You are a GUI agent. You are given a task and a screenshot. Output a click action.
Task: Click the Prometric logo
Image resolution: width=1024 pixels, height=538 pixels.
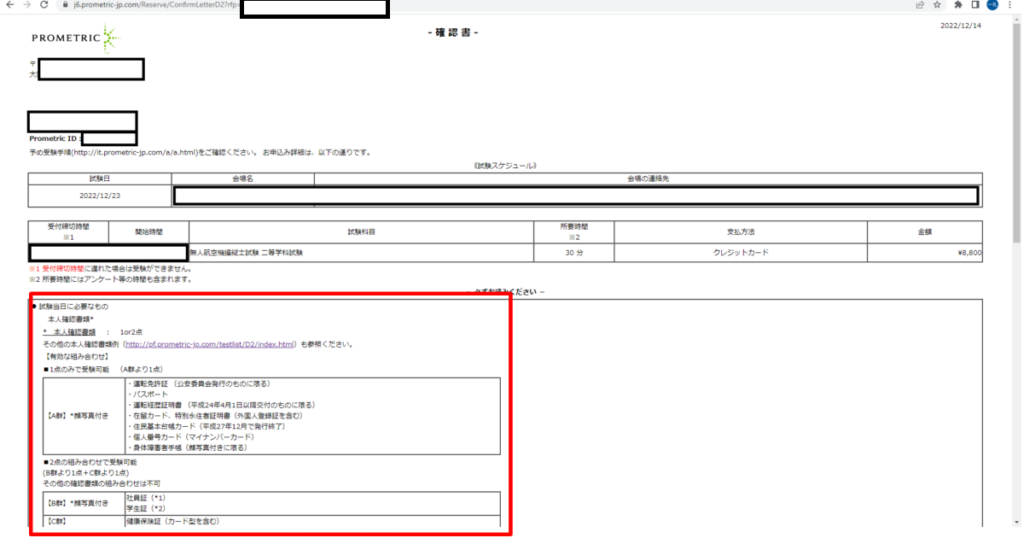click(x=75, y=38)
